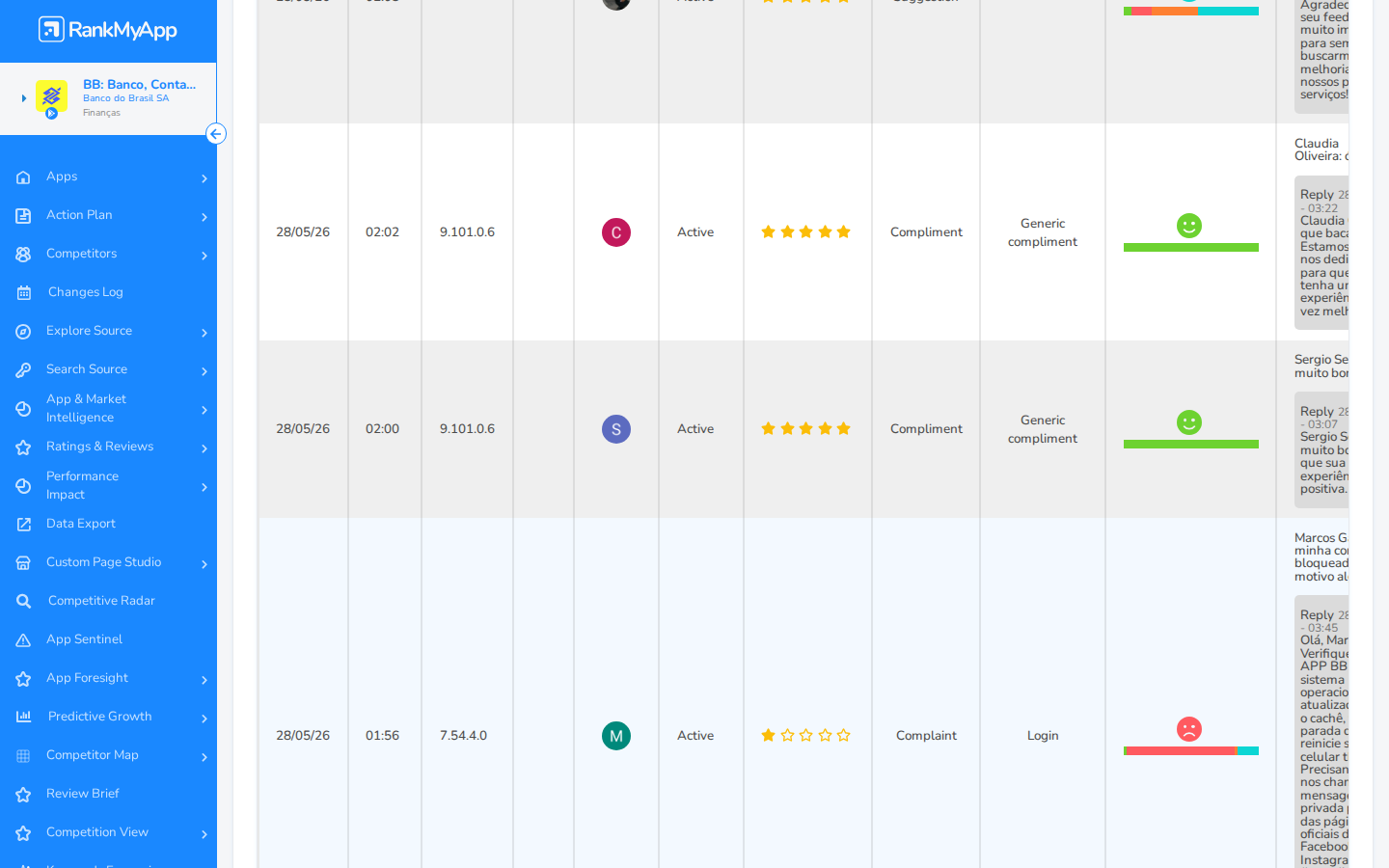Screen dimensions: 1389x868
Task: Open the Review Brief menu item
Action: tap(83, 794)
